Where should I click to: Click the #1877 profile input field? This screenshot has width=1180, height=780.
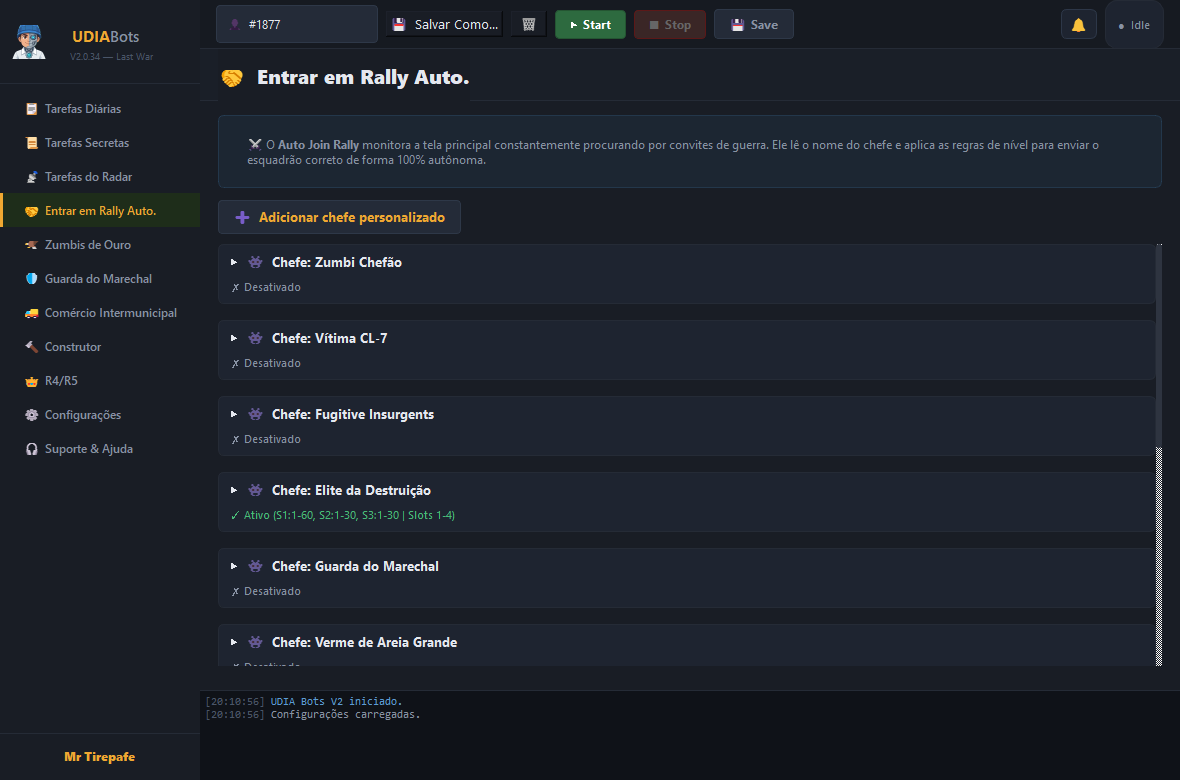tap(297, 24)
